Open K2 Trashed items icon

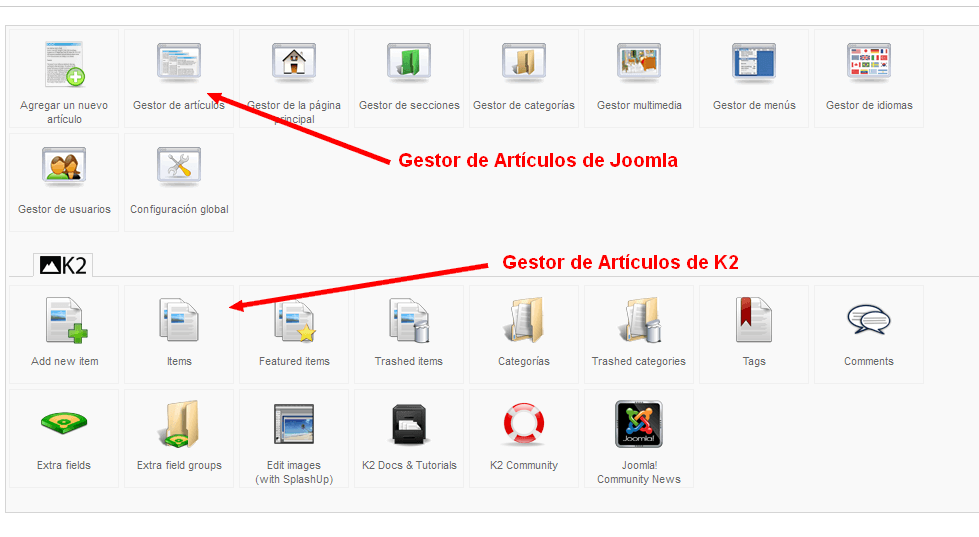(410, 320)
